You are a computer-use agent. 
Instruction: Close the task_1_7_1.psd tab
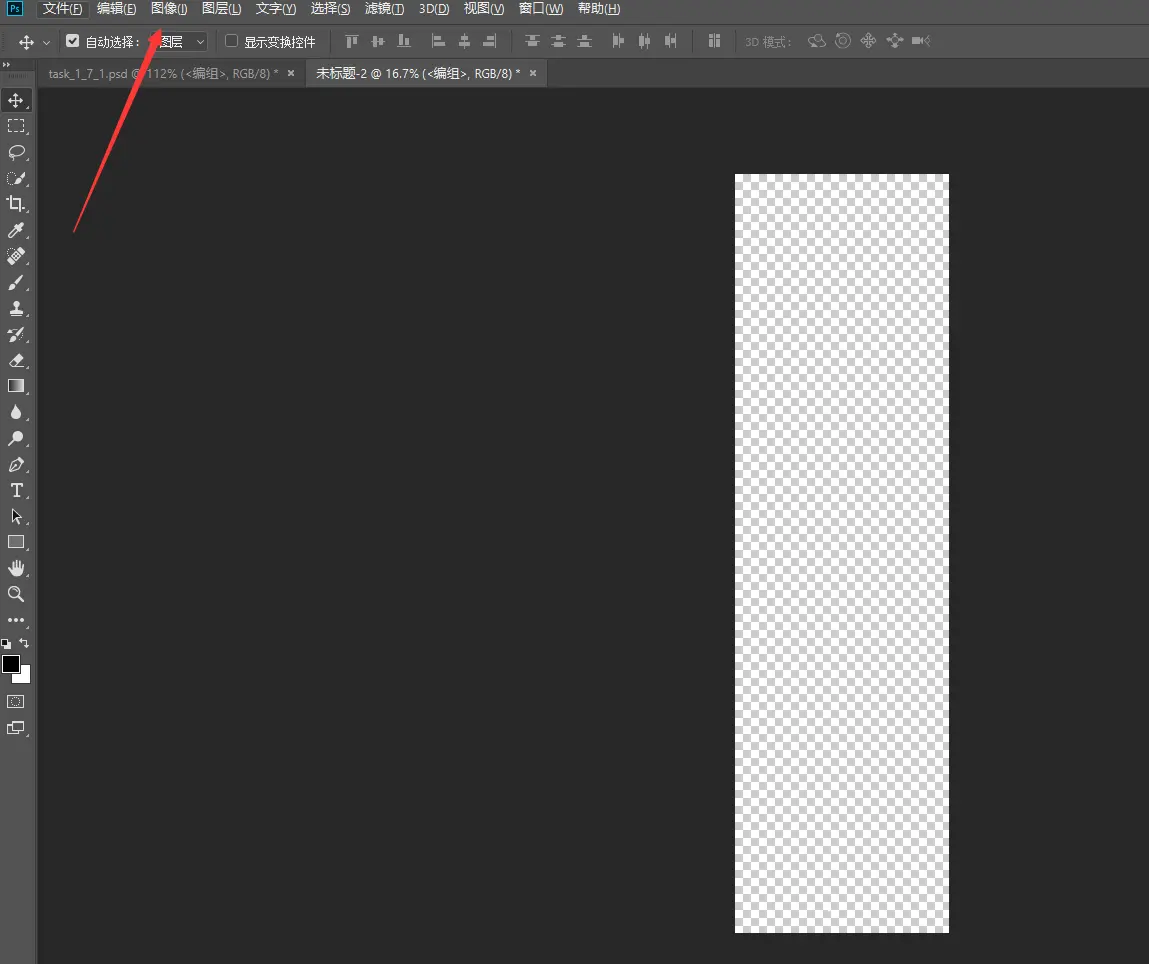coord(291,73)
